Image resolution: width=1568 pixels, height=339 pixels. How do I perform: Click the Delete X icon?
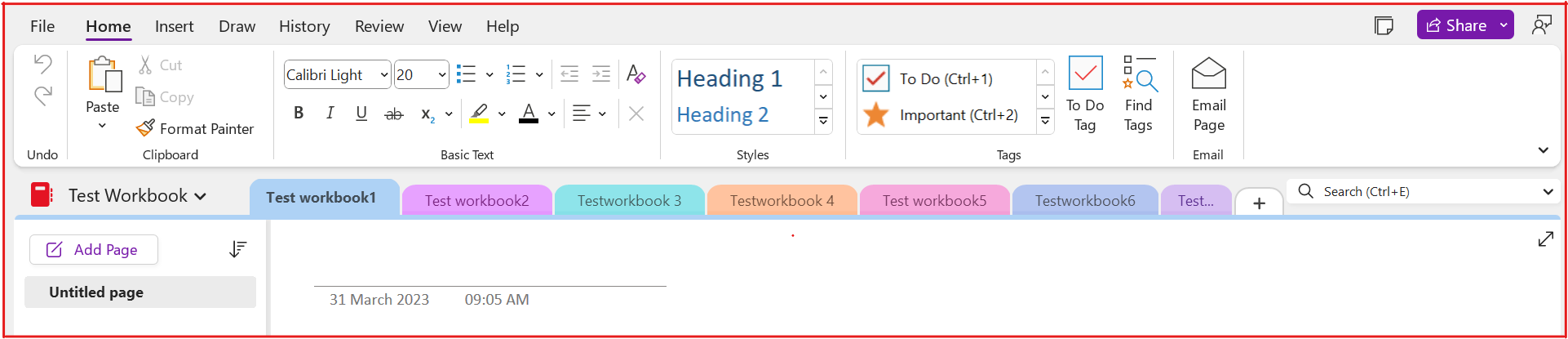pyautogui.click(x=636, y=114)
